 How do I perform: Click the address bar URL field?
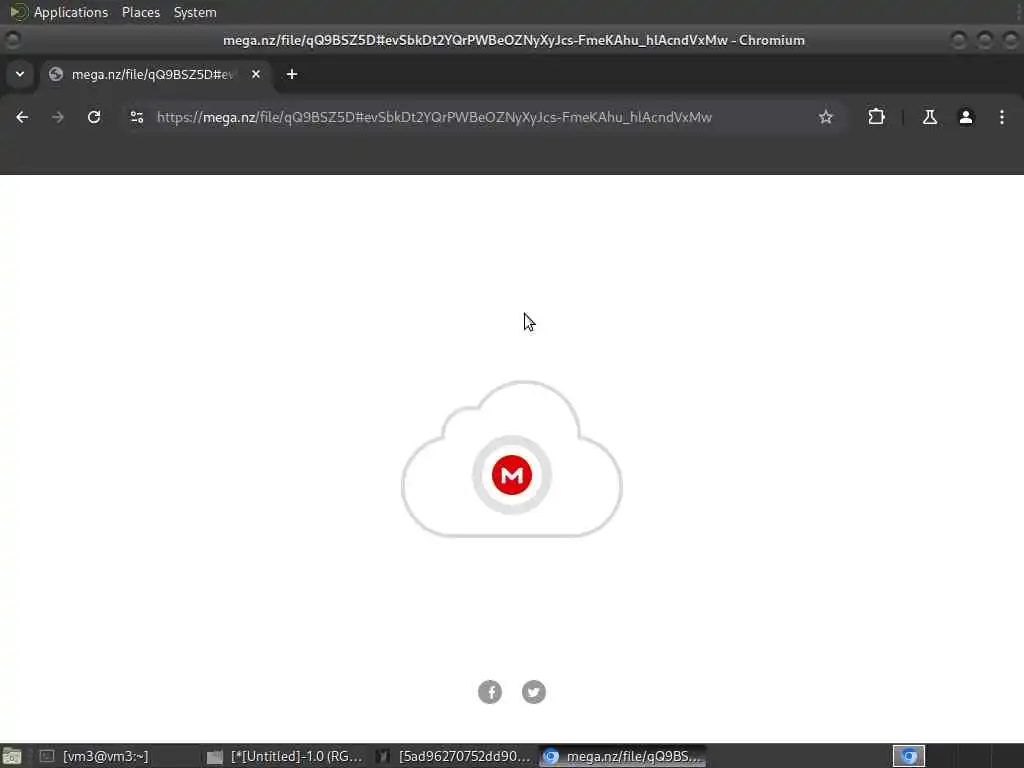coord(483,117)
